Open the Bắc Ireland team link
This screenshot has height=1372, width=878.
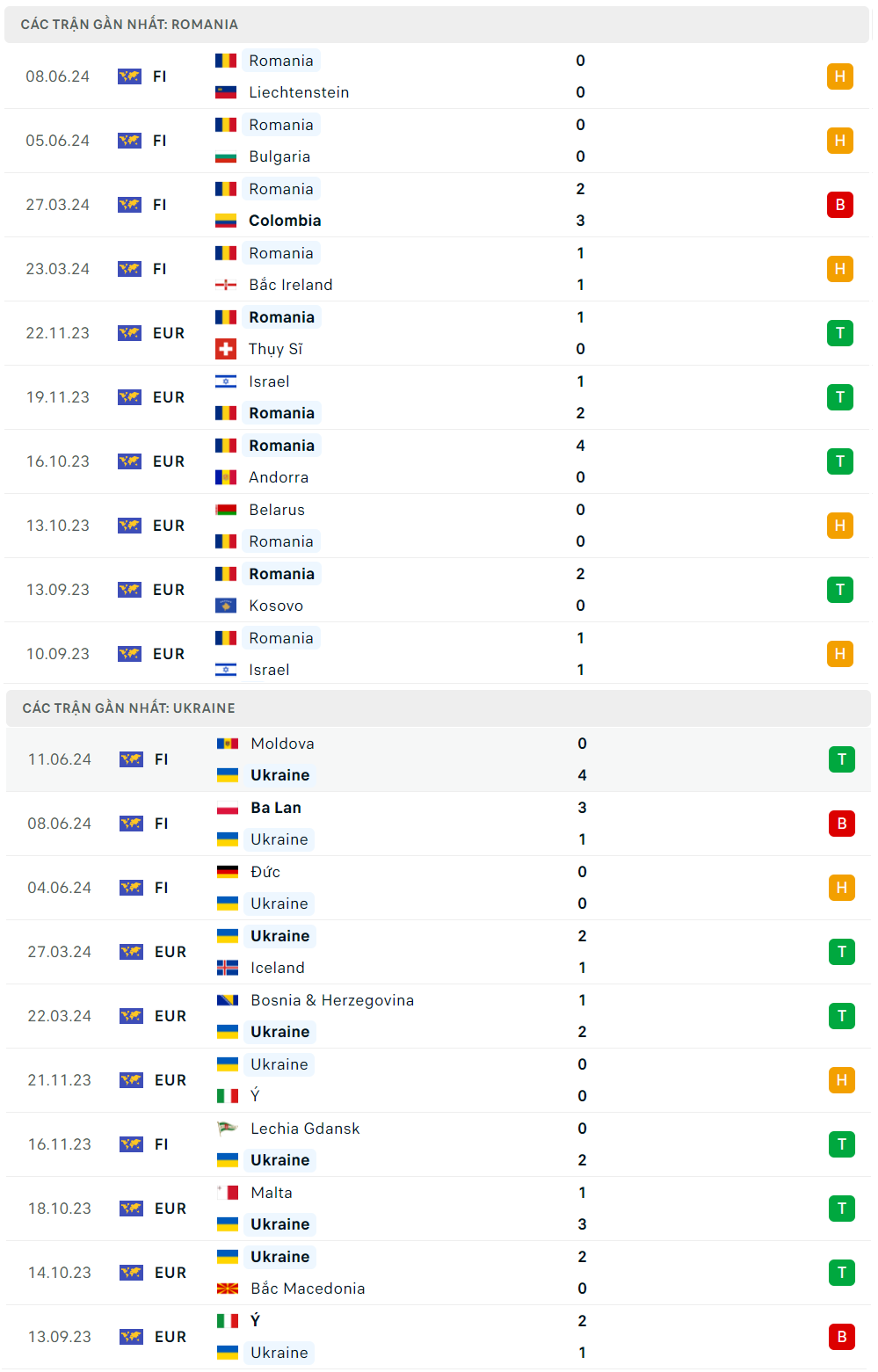290,285
